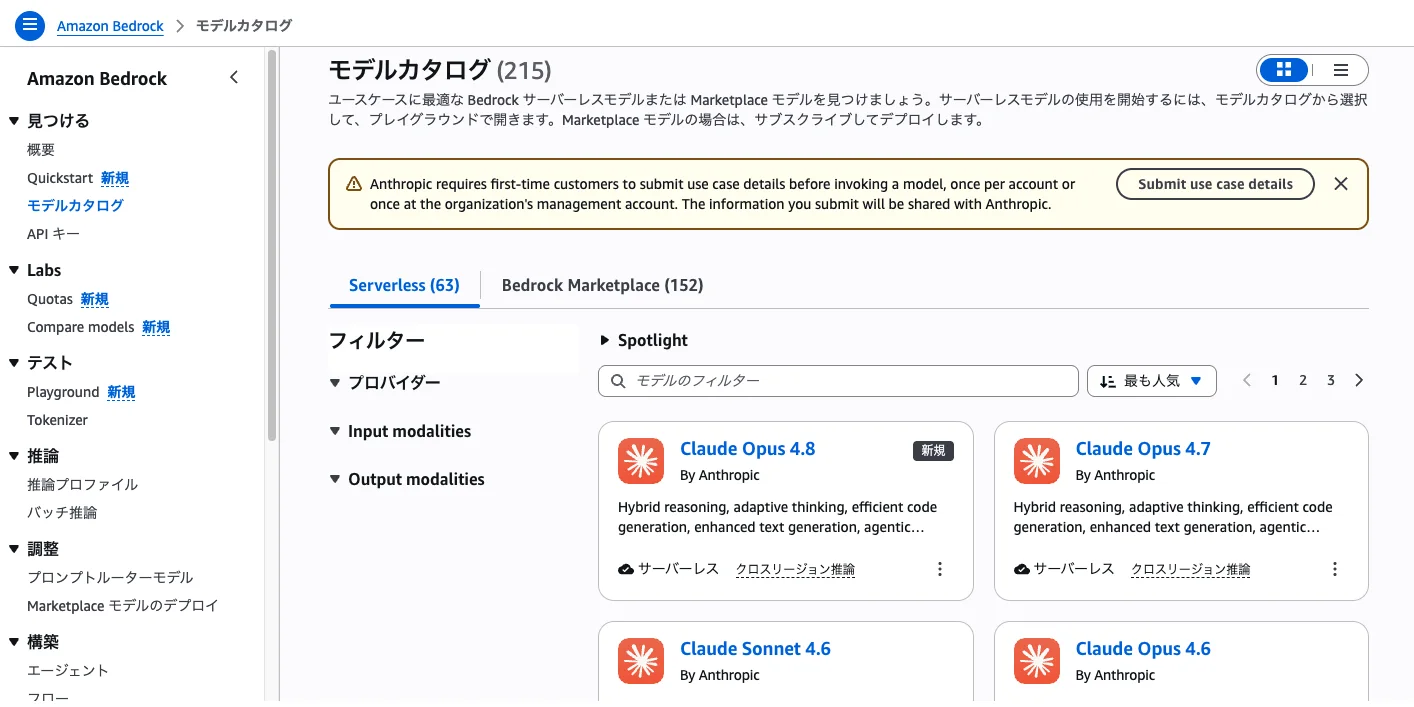
Task: Open エージェント in the sidebar
Action: pos(68,670)
